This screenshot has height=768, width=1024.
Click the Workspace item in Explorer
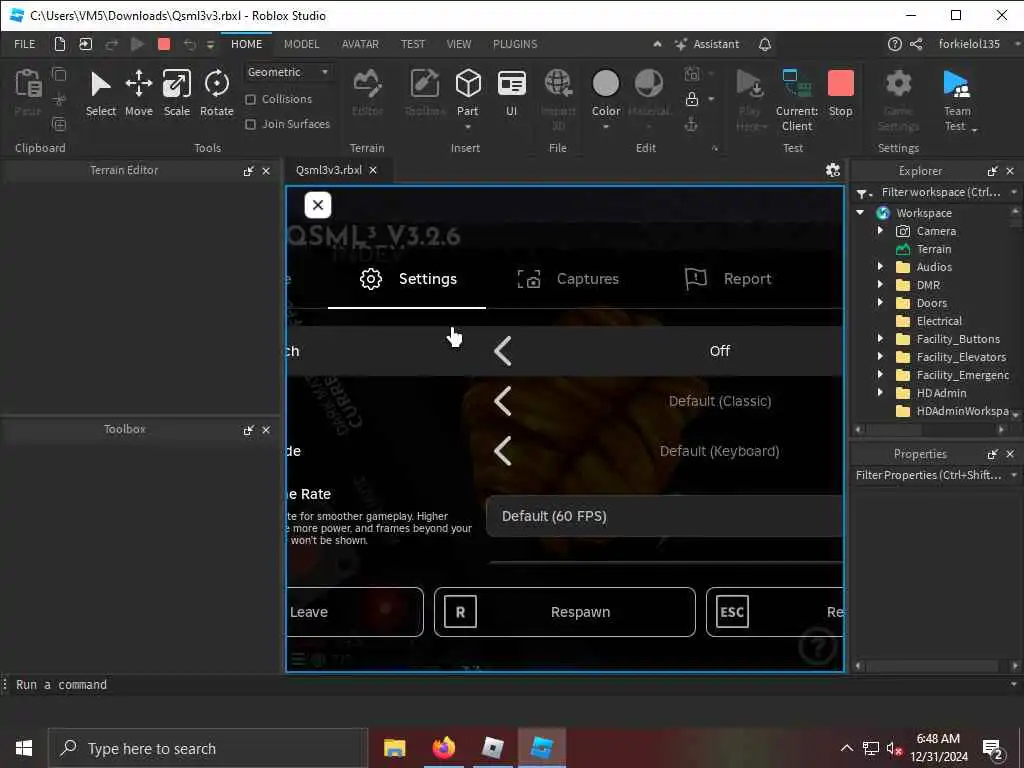point(923,213)
